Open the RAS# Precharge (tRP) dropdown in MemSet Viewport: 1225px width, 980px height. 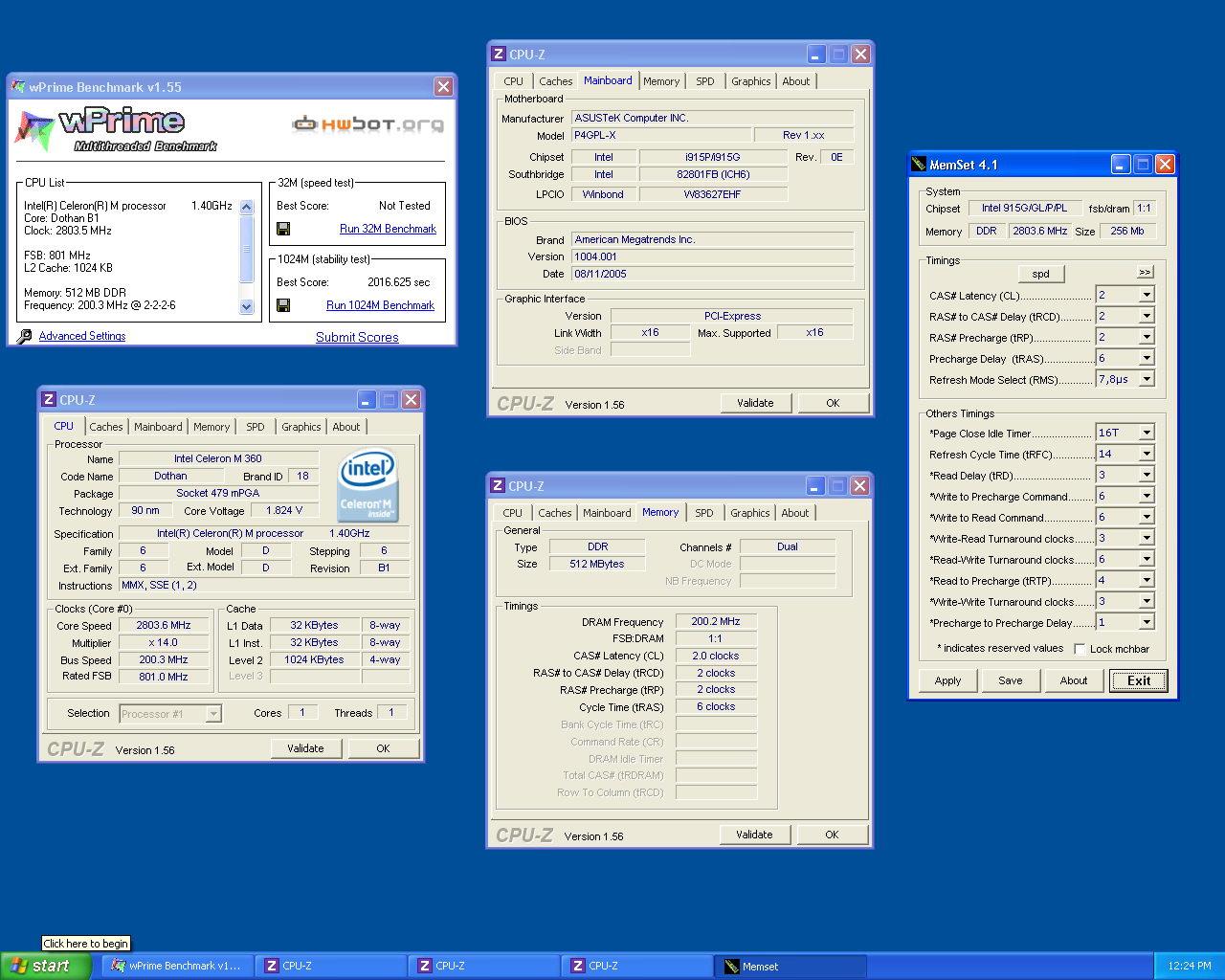[x=1146, y=337]
